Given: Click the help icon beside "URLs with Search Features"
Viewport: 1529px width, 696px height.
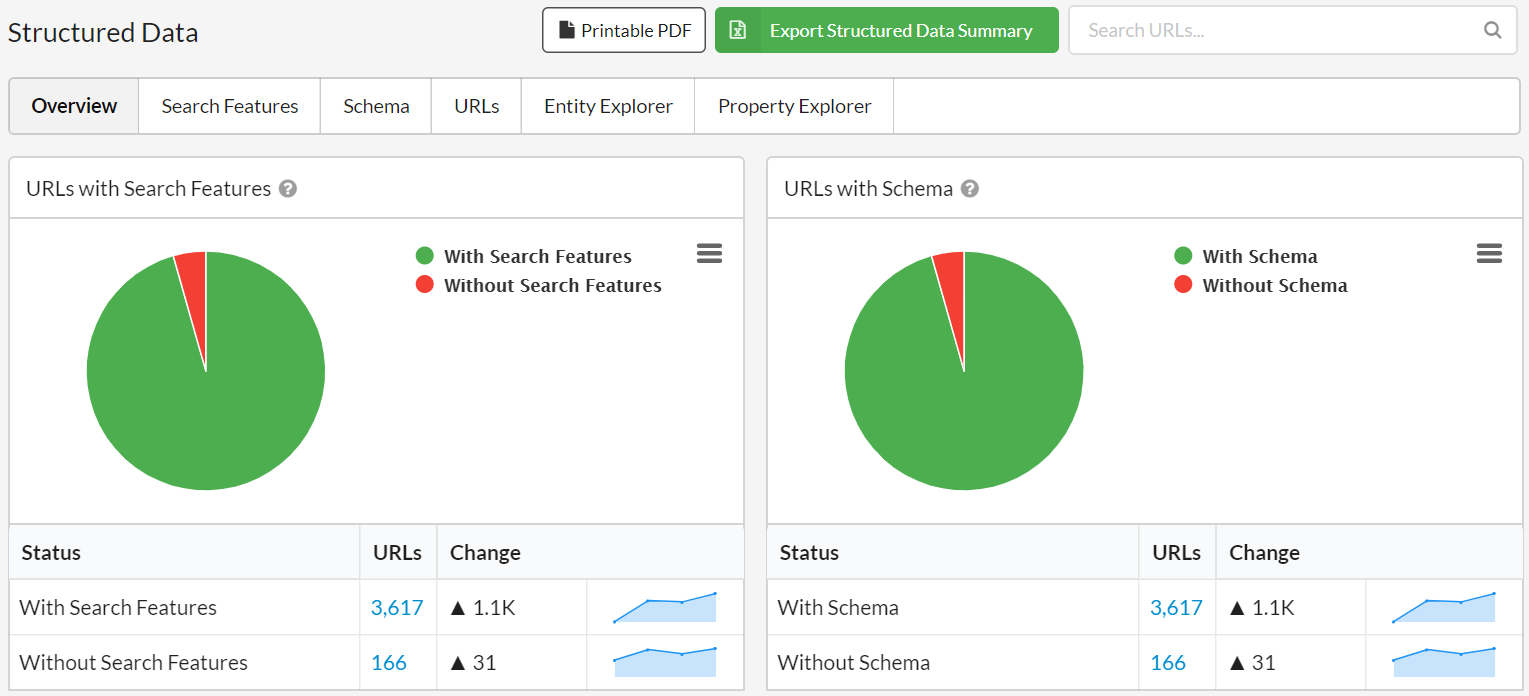Looking at the screenshot, I should point(287,188).
